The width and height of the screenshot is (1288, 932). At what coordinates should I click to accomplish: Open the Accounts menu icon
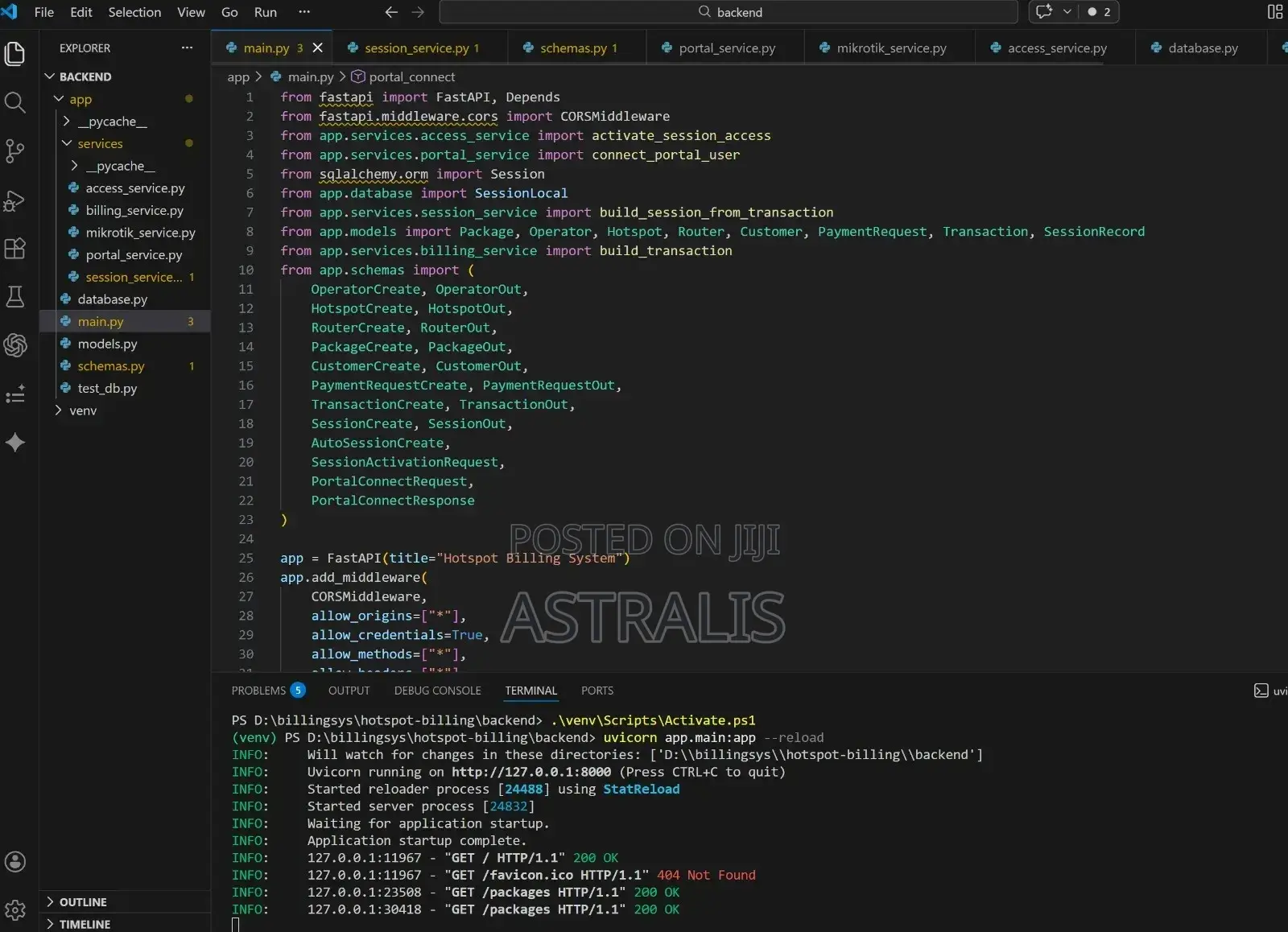(x=15, y=862)
